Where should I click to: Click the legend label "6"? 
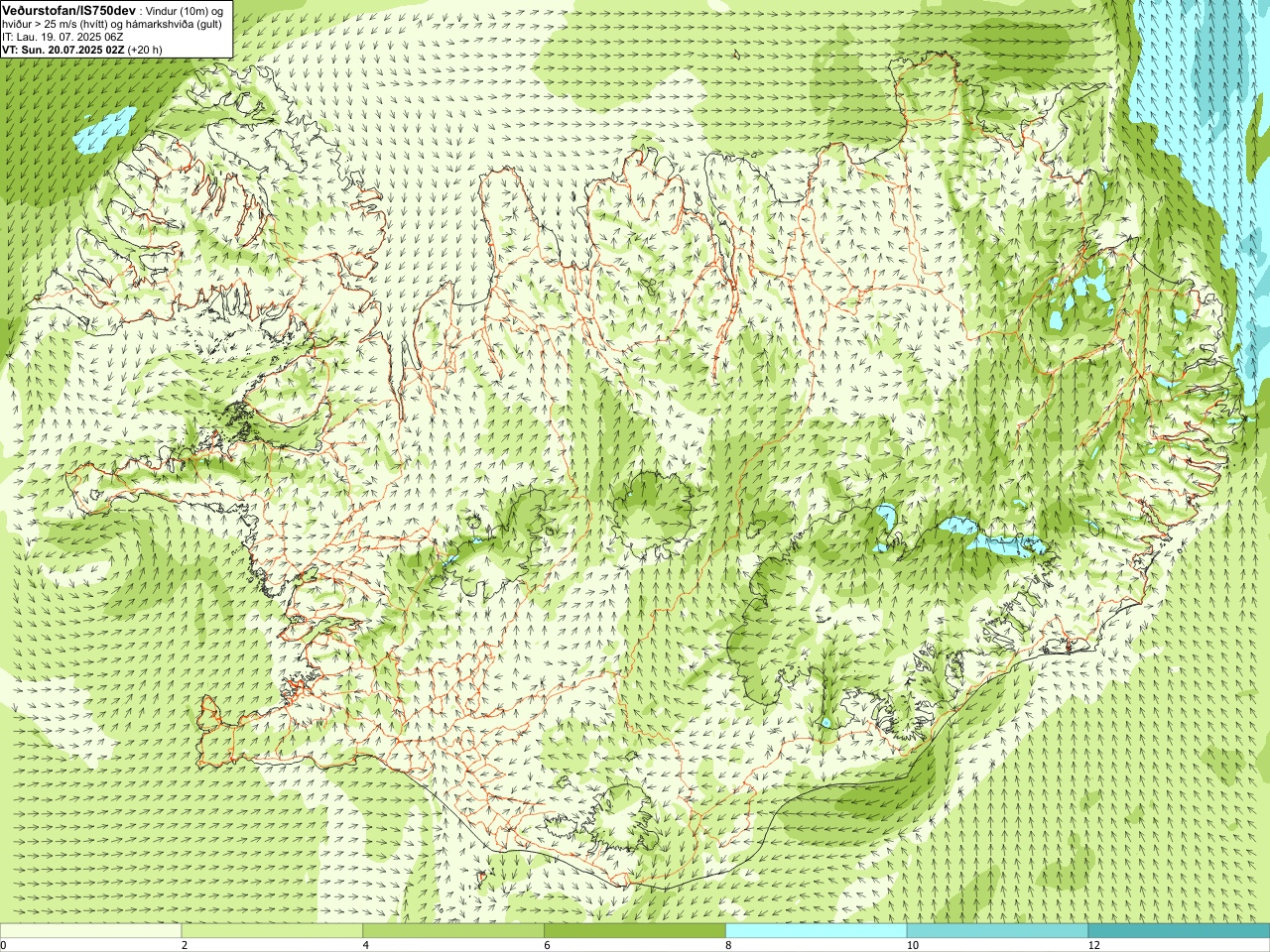[x=548, y=946]
